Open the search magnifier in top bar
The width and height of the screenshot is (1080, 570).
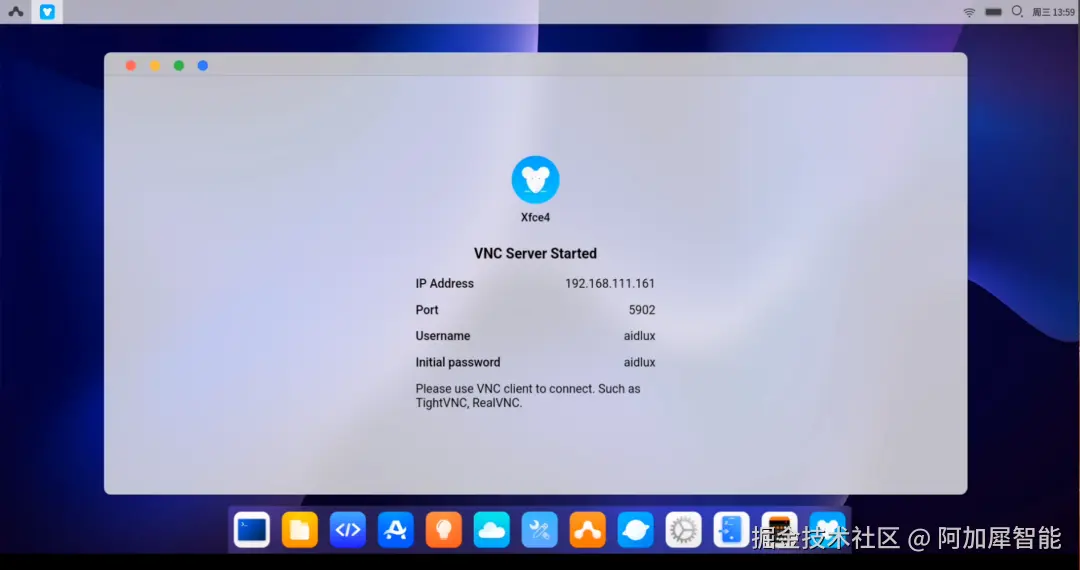point(1017,12)
